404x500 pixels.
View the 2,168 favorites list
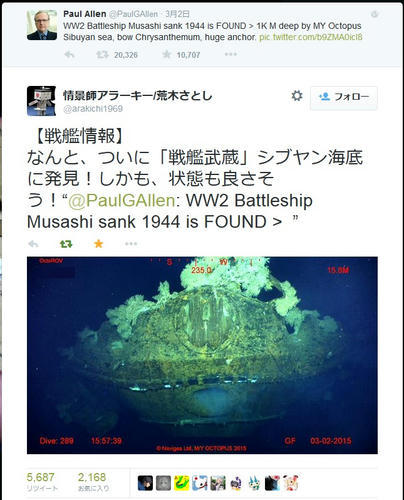tap(93, 482)
